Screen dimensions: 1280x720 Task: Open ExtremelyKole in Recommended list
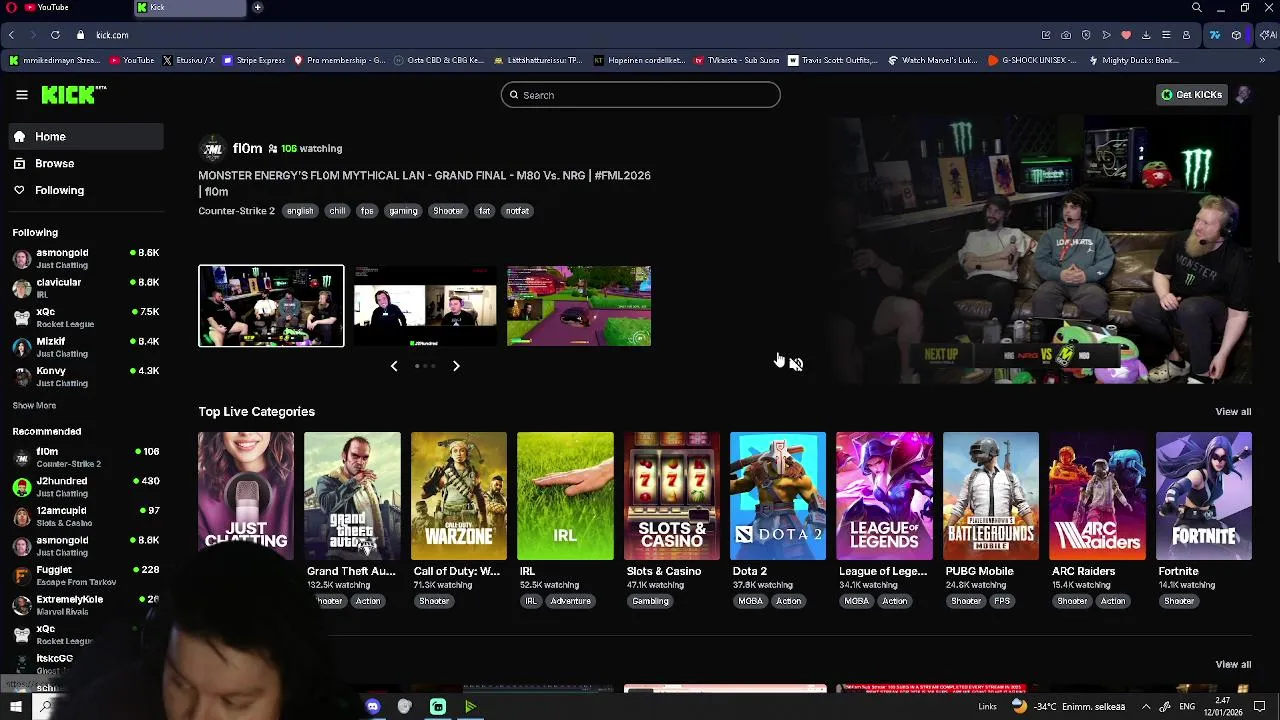point(85,605)
